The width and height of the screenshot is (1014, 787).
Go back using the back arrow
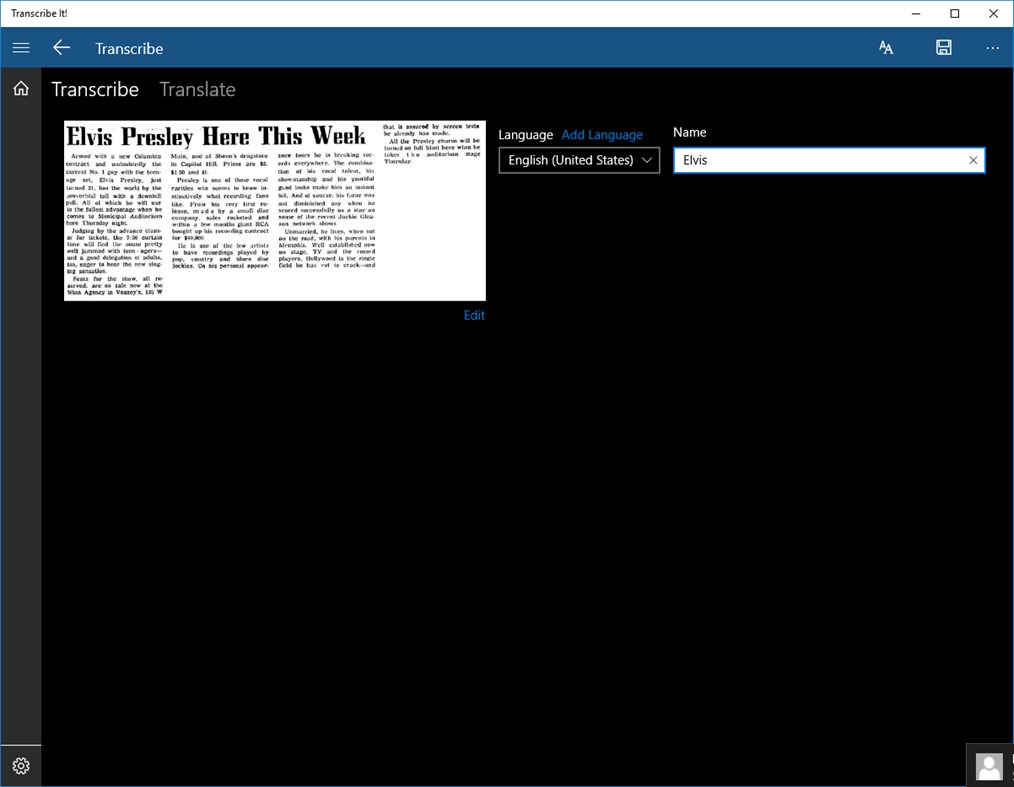tap(61, 48)
